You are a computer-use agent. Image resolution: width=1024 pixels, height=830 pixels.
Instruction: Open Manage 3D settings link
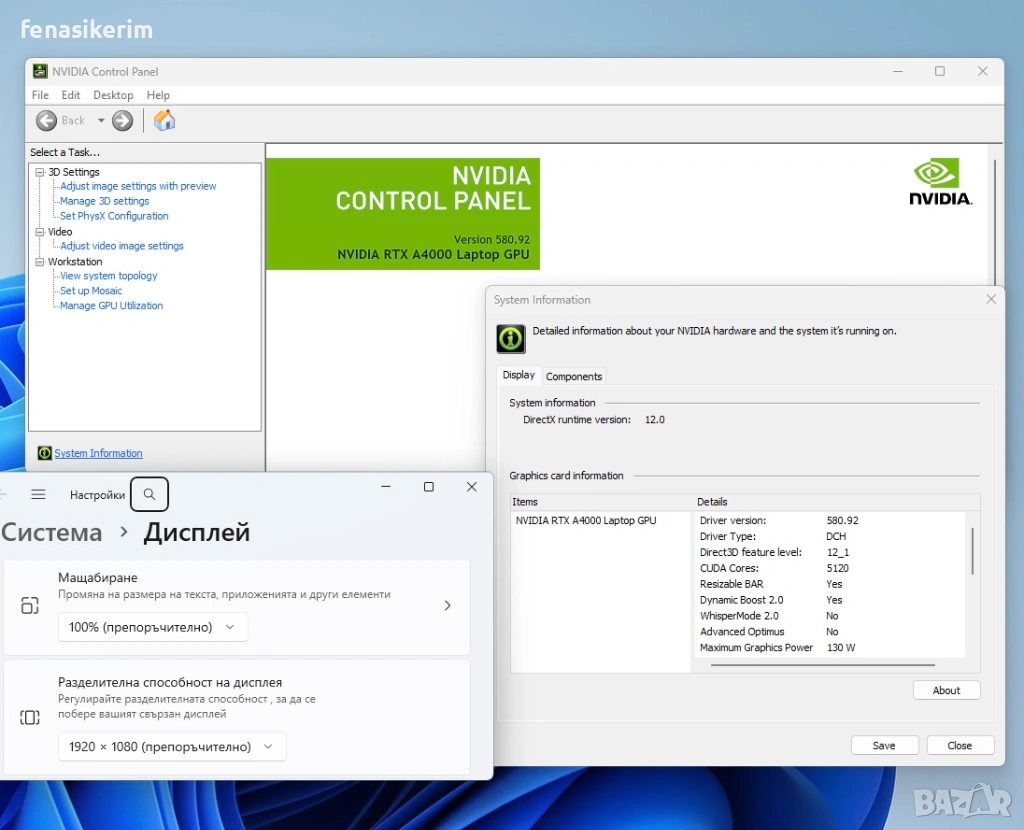pyautogui.click(x=104, y=201)
